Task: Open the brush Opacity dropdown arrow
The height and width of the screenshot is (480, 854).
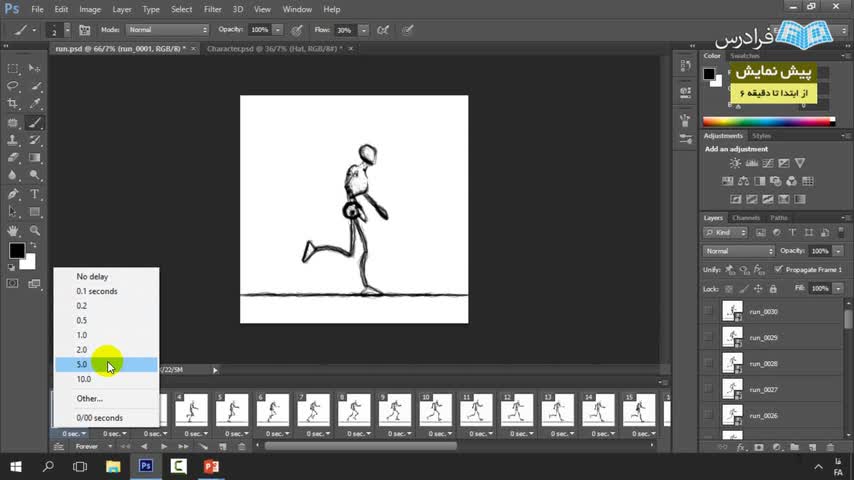Action: coord(278,30)
